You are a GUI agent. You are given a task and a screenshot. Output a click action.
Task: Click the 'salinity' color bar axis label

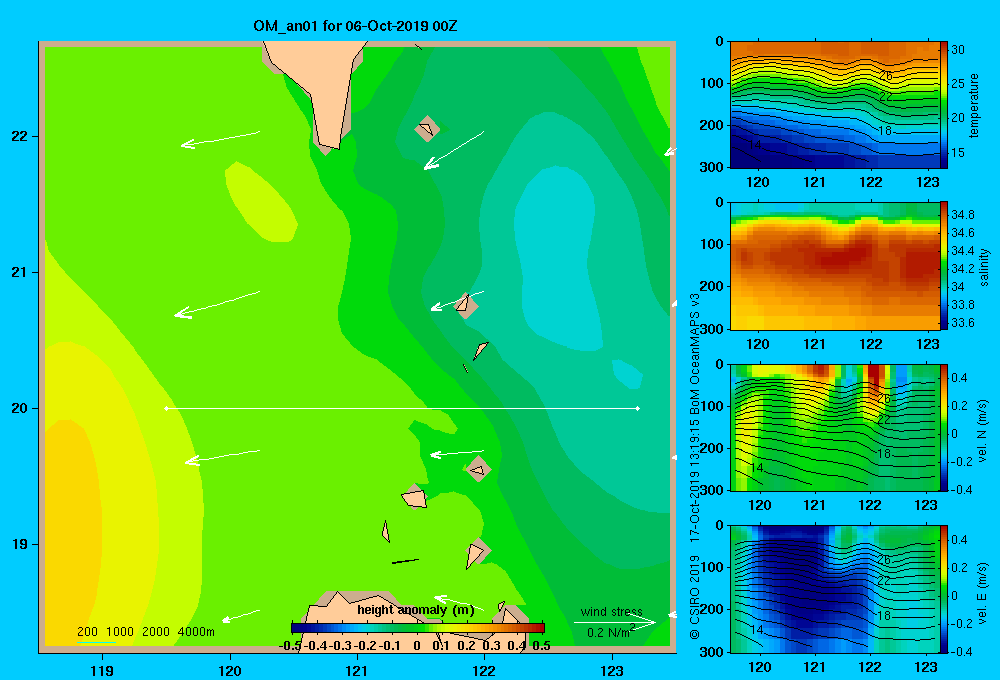coord(985,267)
